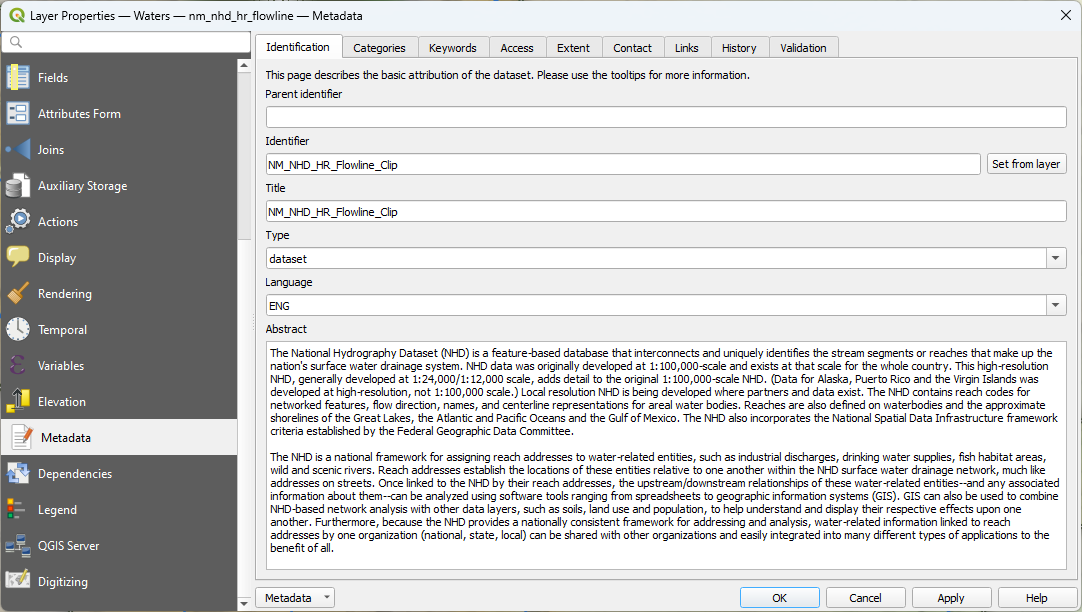Open the Help button
Viewport: 1082px width, 612px height.
pyautogui.click(x=1036, y=598)
